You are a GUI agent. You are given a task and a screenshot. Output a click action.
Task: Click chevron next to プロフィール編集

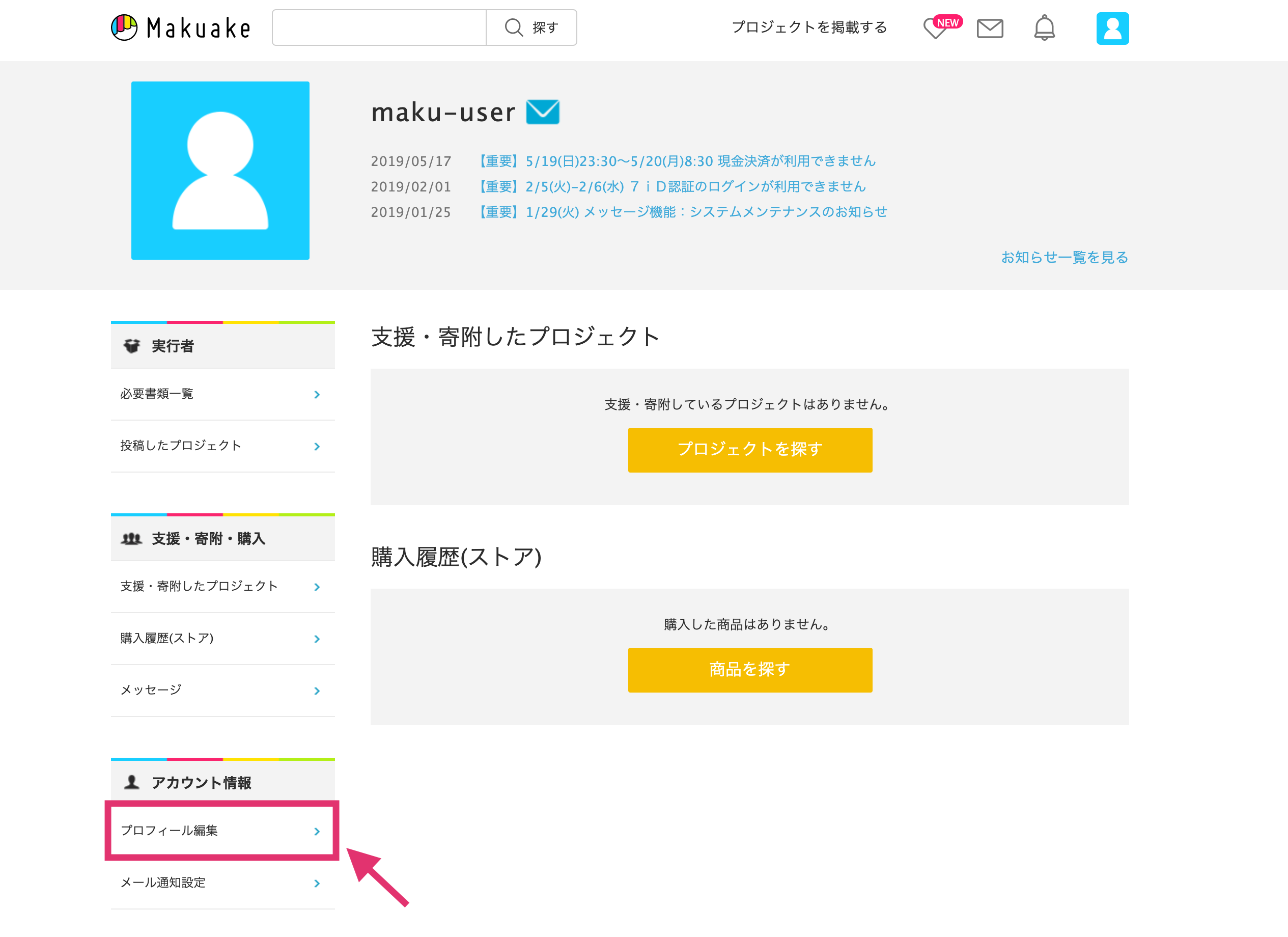[x=317, y=831]
